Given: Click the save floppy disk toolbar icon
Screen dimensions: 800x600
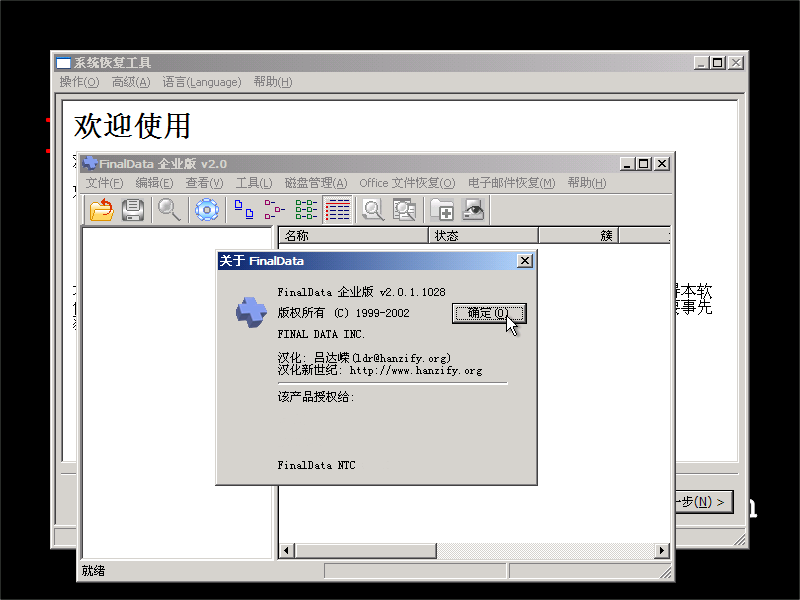Looking at the screenshot, I should (133, 210).
